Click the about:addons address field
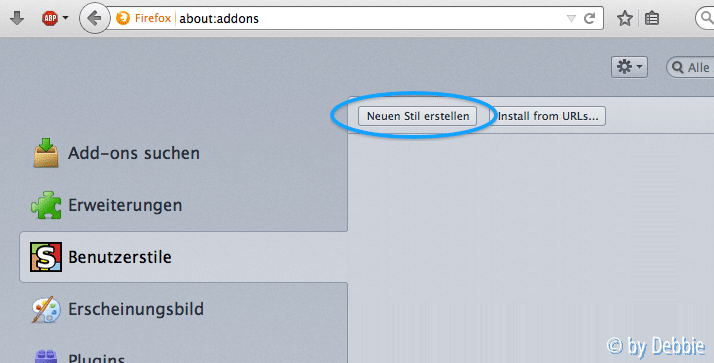The height and width of the screenshot is (363, 714). [369, 18]
